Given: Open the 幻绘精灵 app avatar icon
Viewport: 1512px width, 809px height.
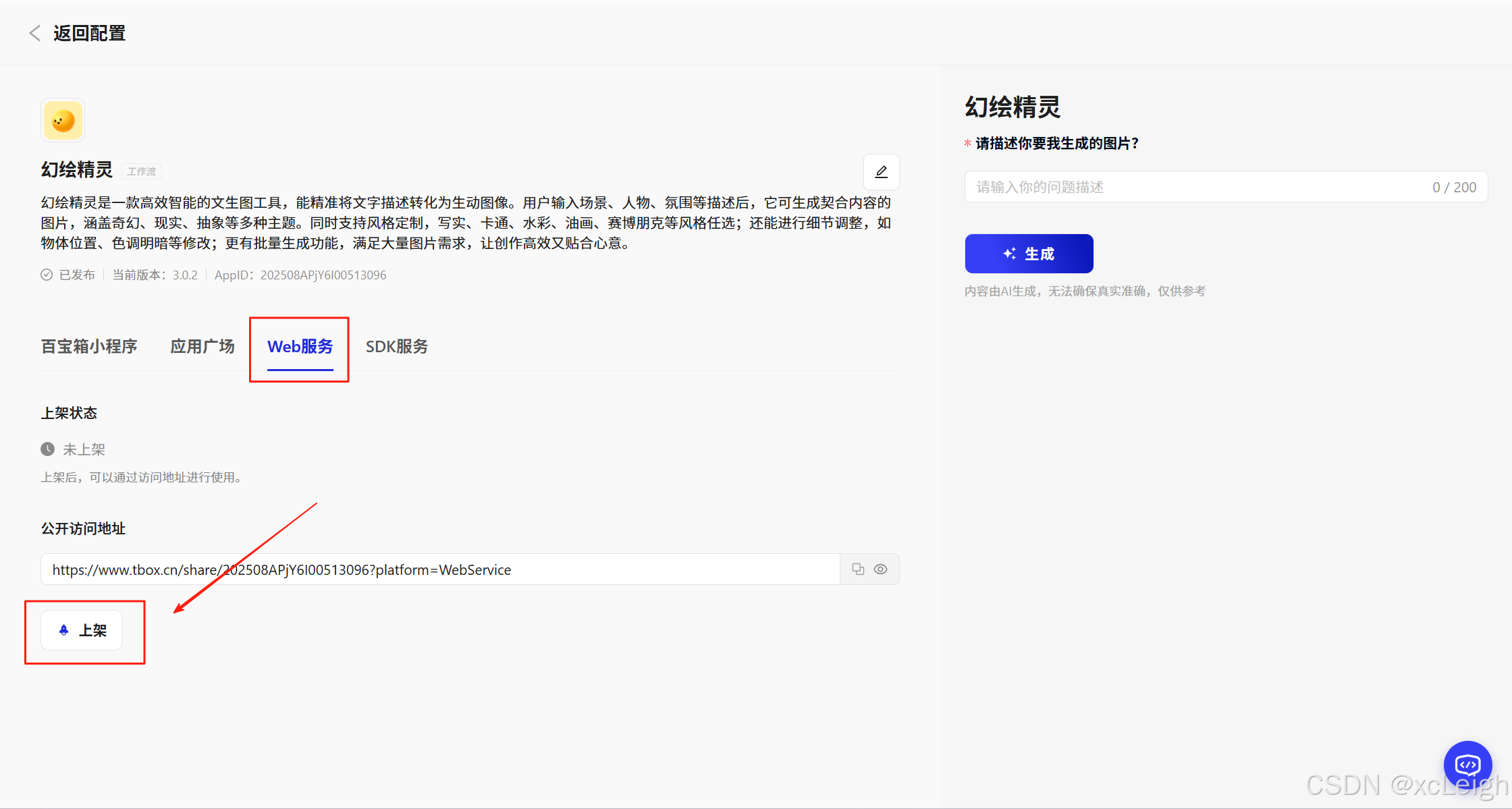Looking at the screenshot, I should pos(63,121).
